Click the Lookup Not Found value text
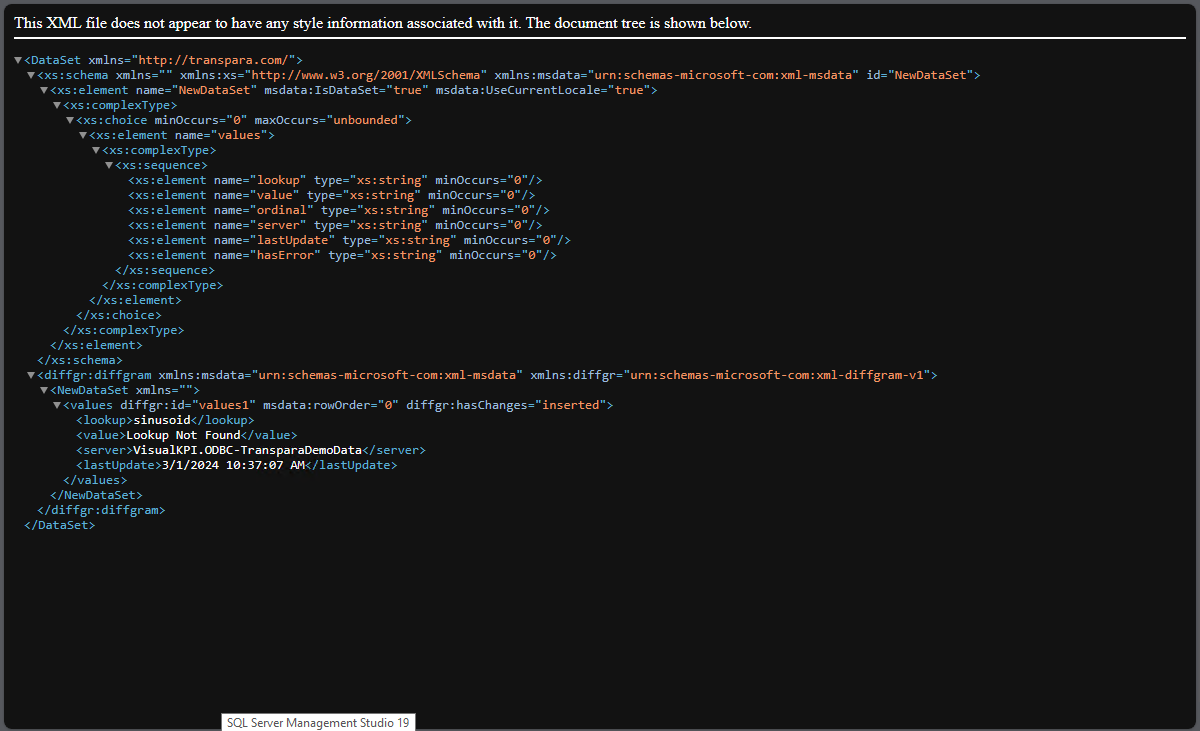The width and height of the screenshot is (1200, 731). [183, 435]
